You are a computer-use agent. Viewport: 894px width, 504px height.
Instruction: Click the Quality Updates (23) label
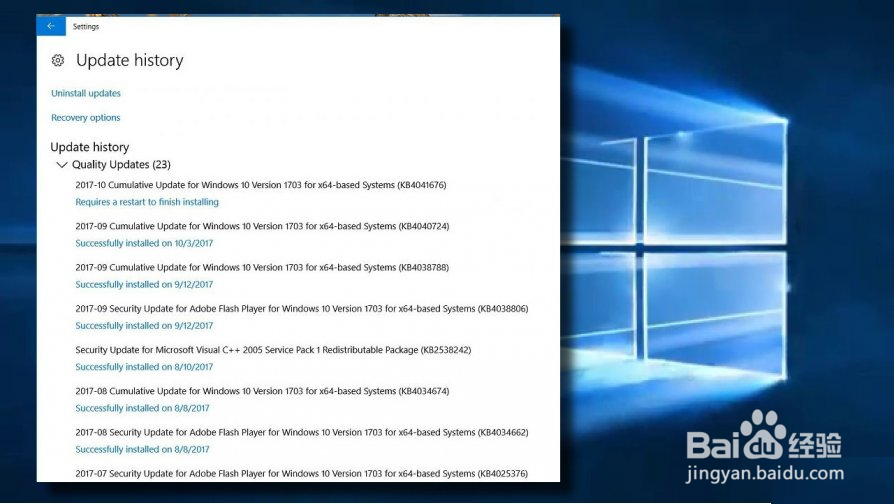click(x=121, y=165)
